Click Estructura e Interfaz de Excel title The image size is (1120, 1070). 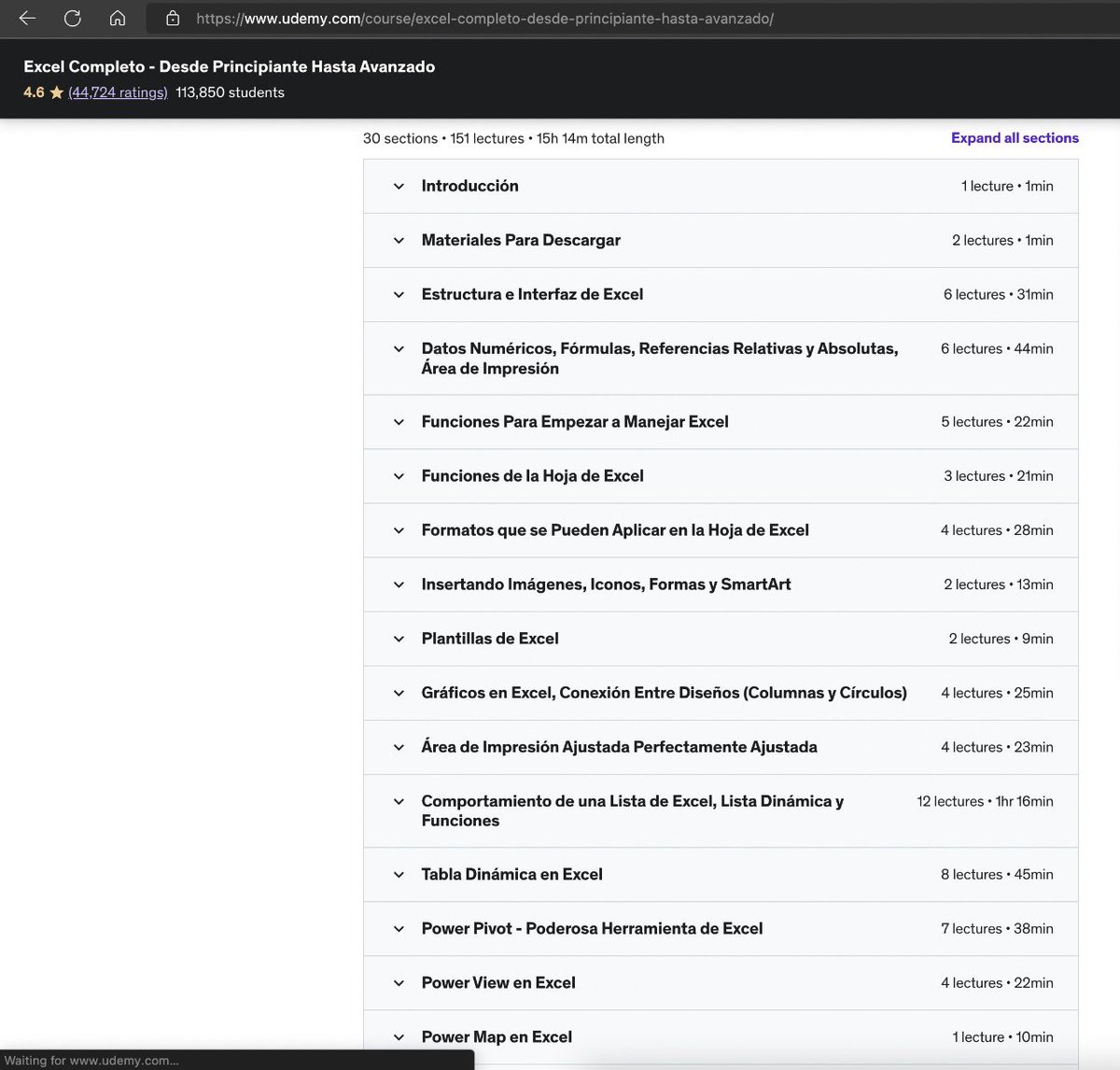[x=532, y=294]
